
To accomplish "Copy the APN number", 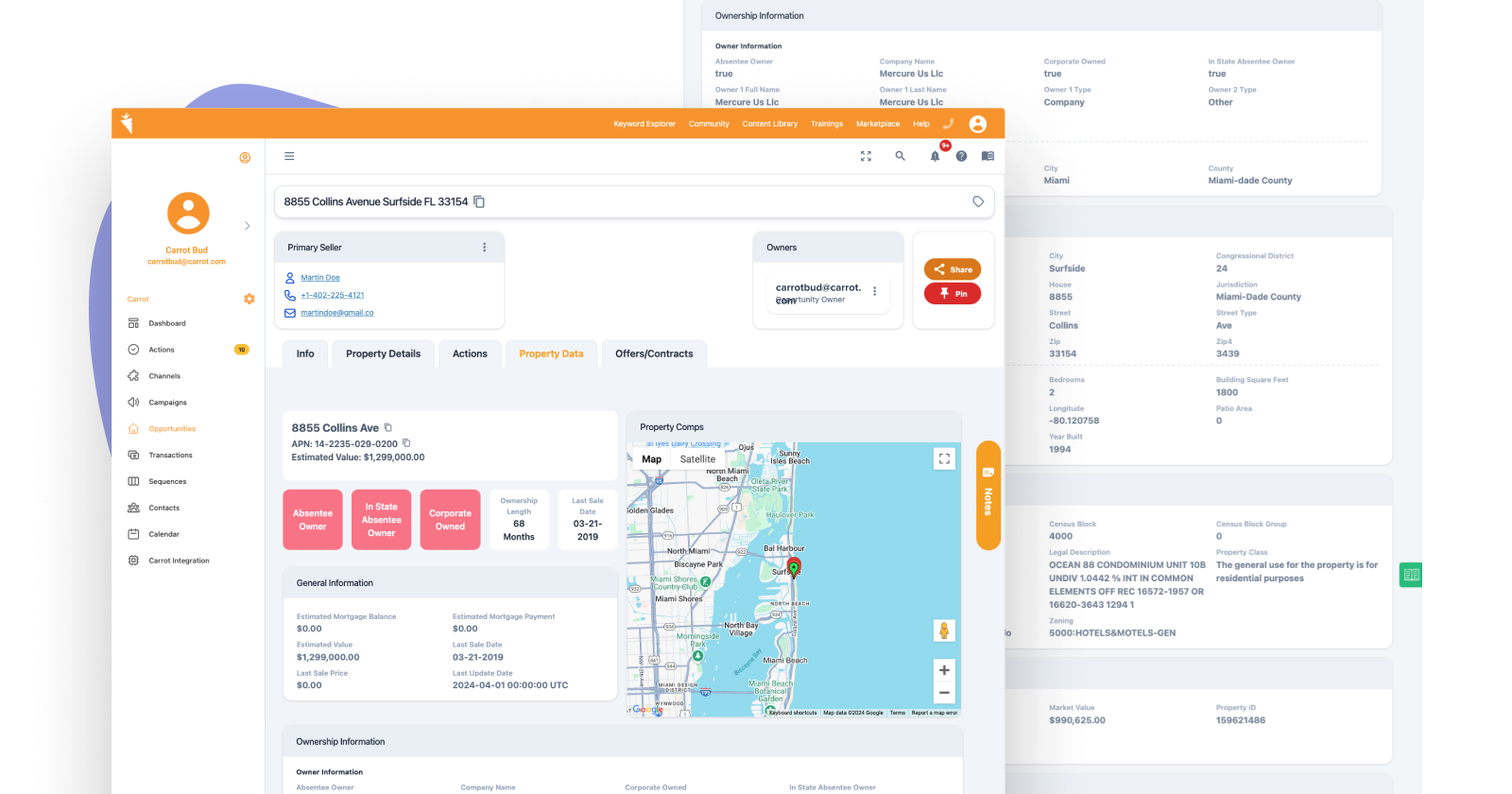I will (x=406, y=443).
